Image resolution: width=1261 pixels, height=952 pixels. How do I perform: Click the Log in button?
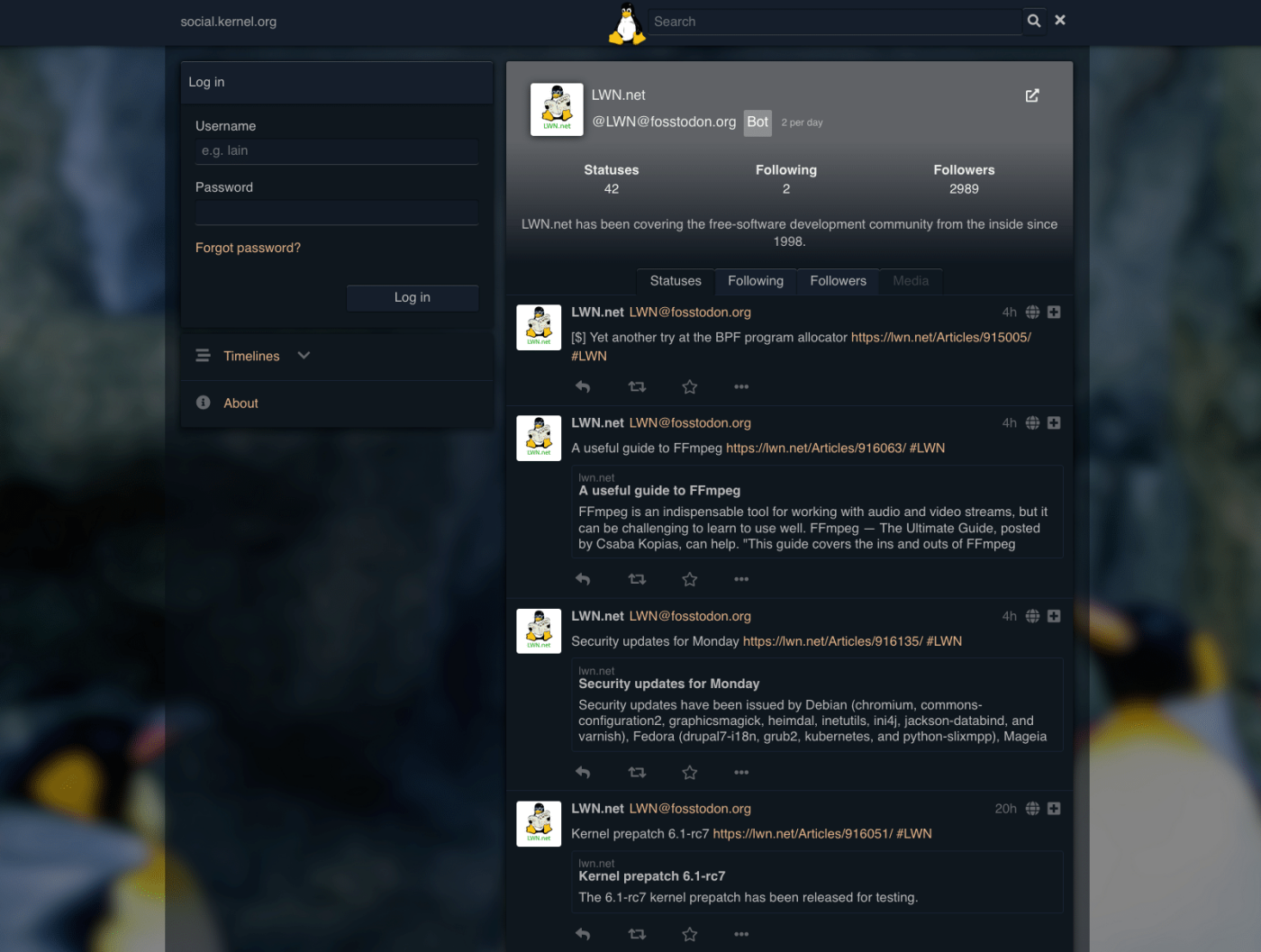(413, 298)
